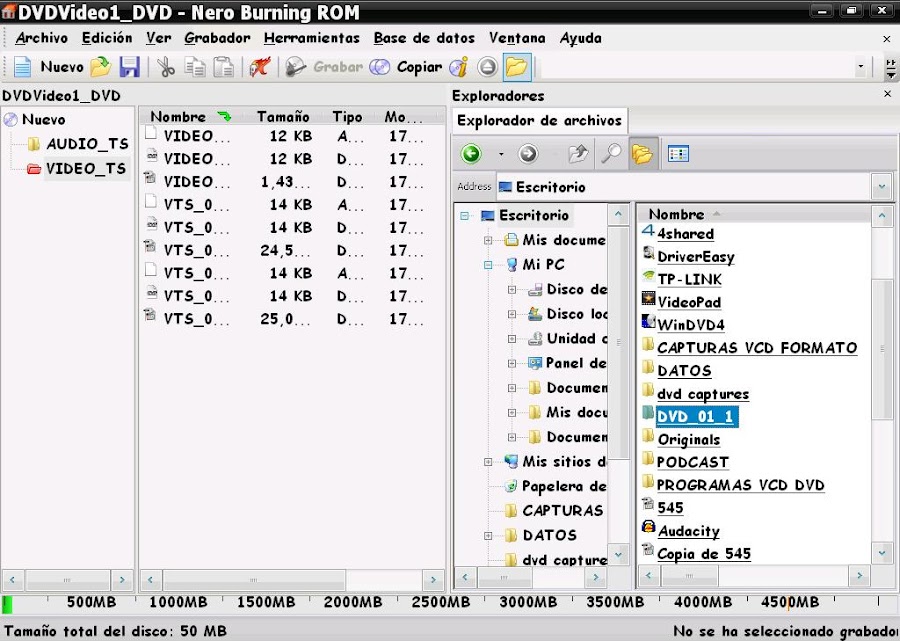The height and width of the screenshot is (641, 900).
Task: Toggle the file browser folder icon in toolbar
Action: [x=517, y=67]
